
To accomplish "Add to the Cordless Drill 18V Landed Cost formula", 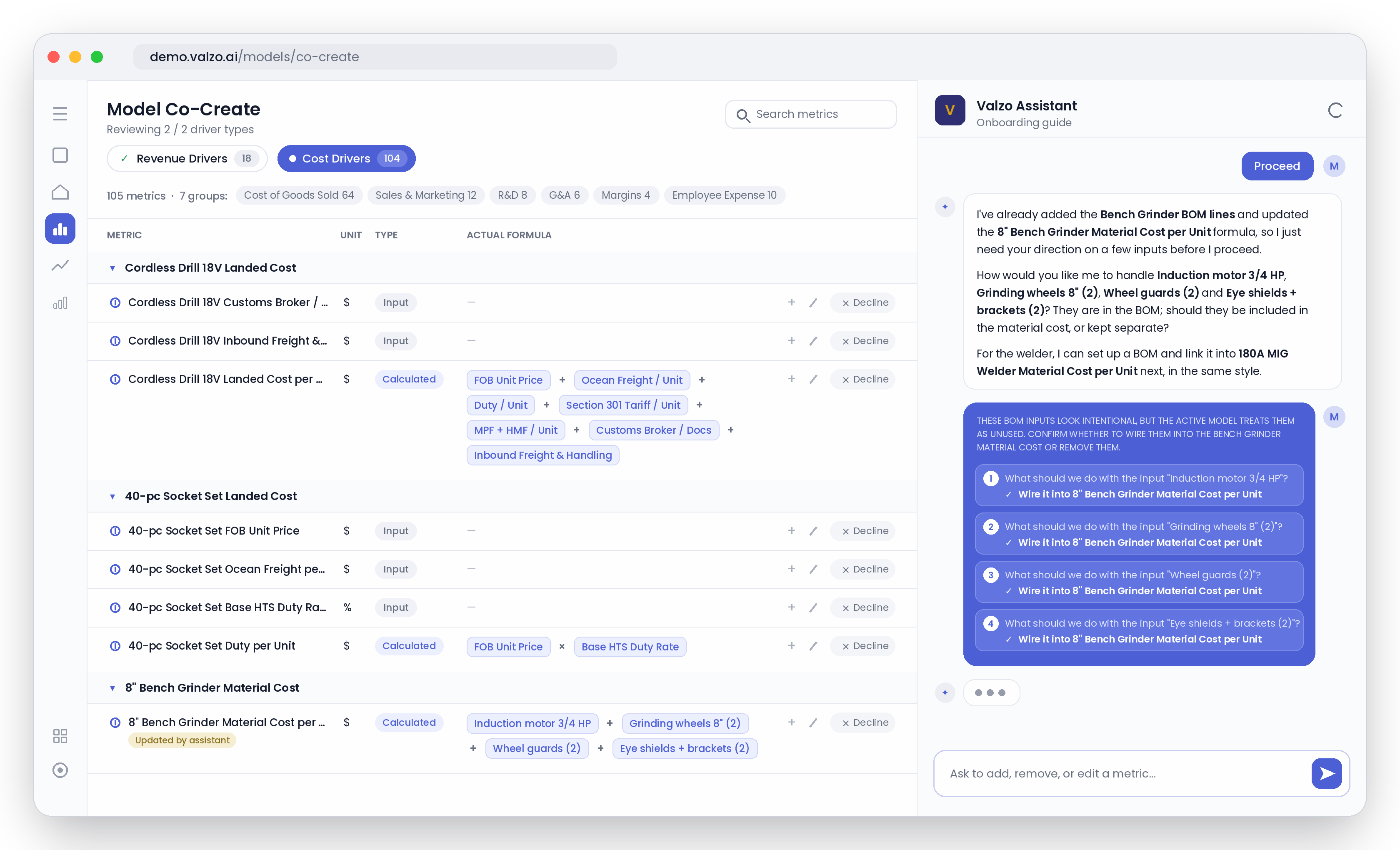I will pyautogui.click(x=792, y=379).
